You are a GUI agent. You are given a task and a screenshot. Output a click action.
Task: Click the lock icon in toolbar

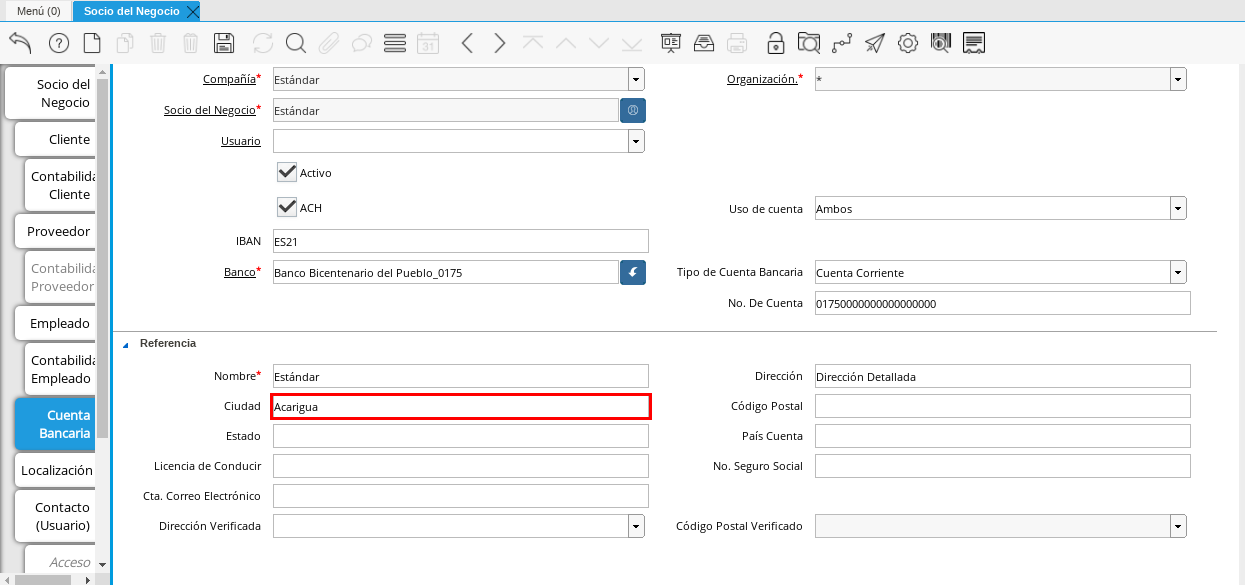click(x=775, y=43)
